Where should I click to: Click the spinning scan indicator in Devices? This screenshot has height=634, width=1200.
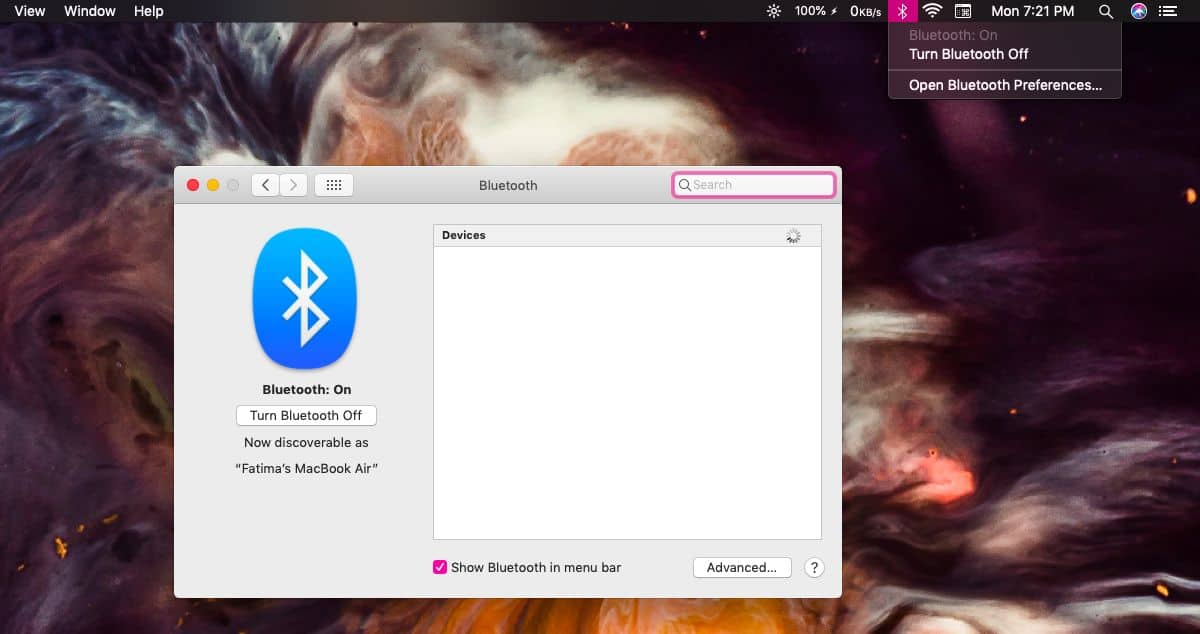[793, 235]
